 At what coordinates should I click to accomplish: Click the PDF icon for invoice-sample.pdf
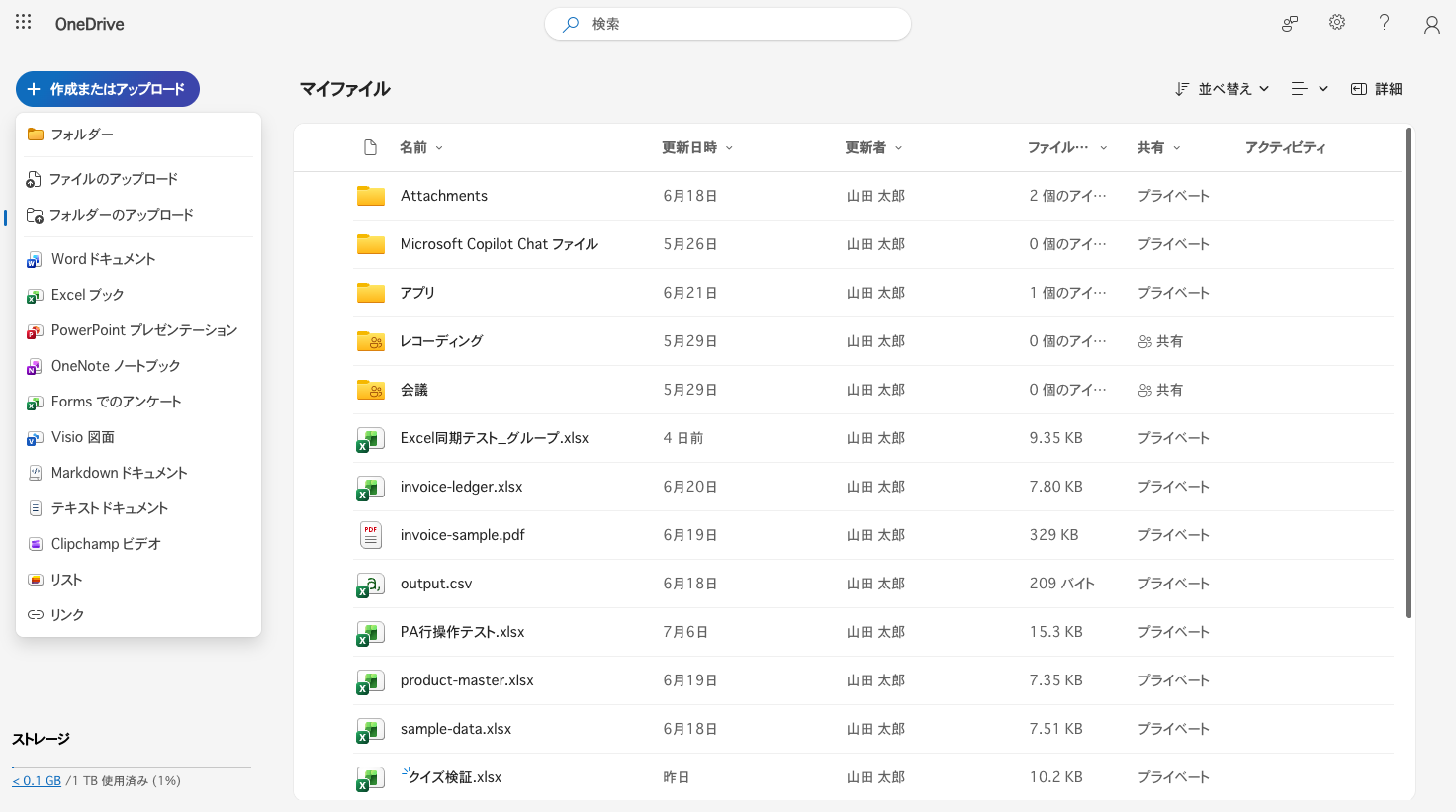(371, 535)
